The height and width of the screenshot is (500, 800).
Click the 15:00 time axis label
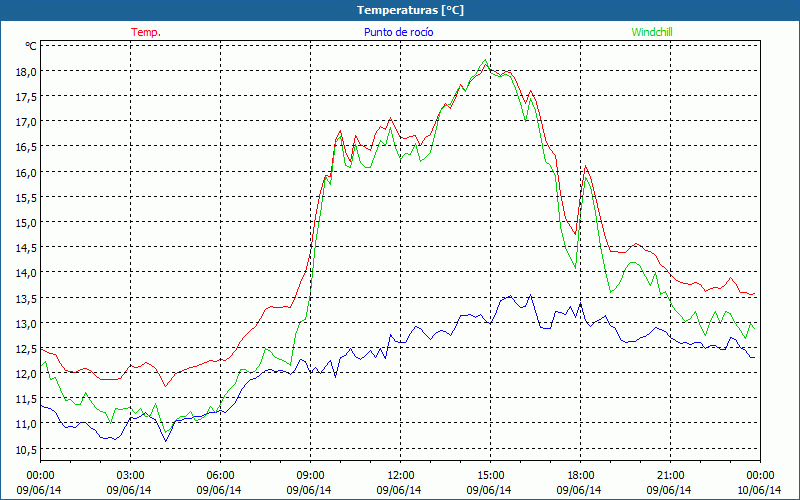490,476
